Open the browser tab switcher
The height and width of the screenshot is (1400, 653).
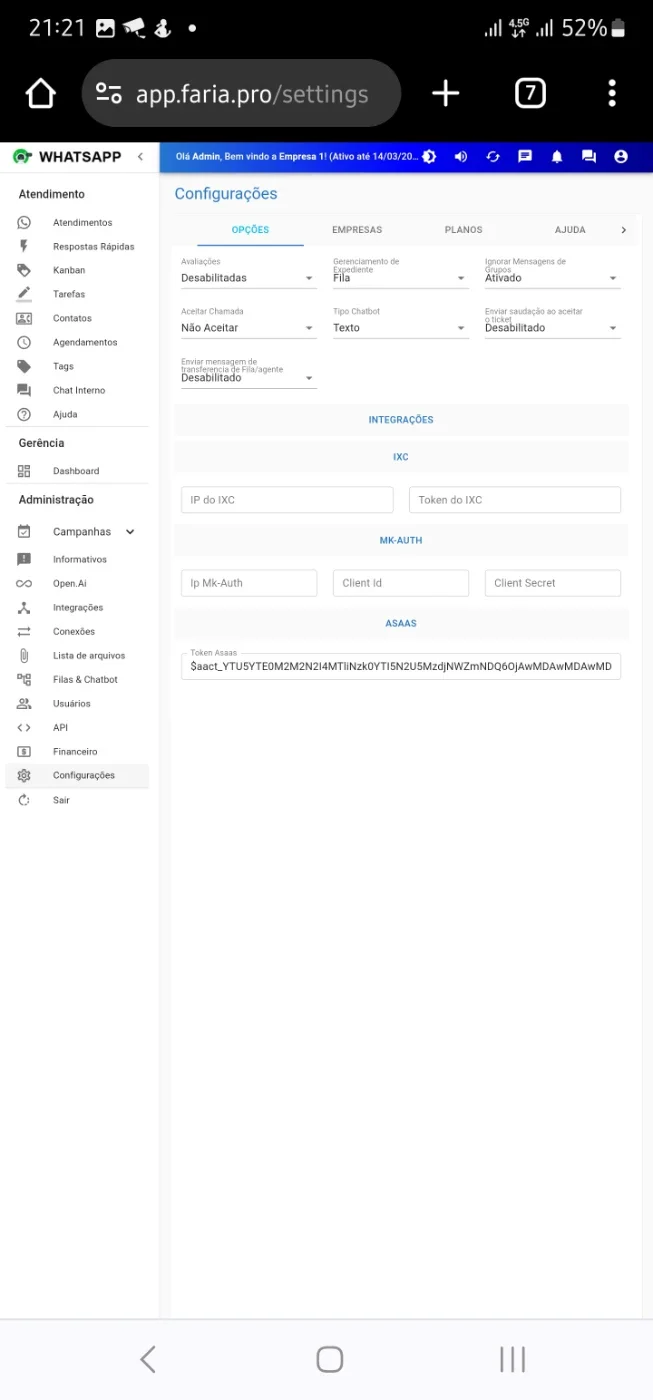(530, 94)
